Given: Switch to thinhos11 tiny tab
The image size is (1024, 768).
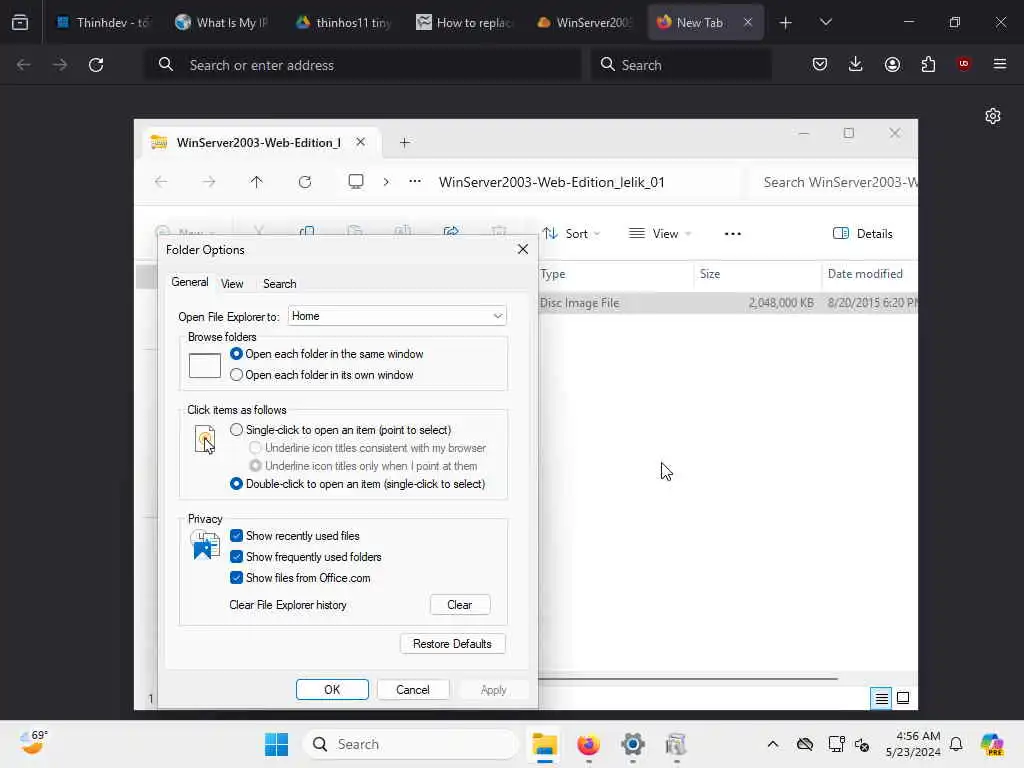Looking at the screenshot, I should (342, 22).
